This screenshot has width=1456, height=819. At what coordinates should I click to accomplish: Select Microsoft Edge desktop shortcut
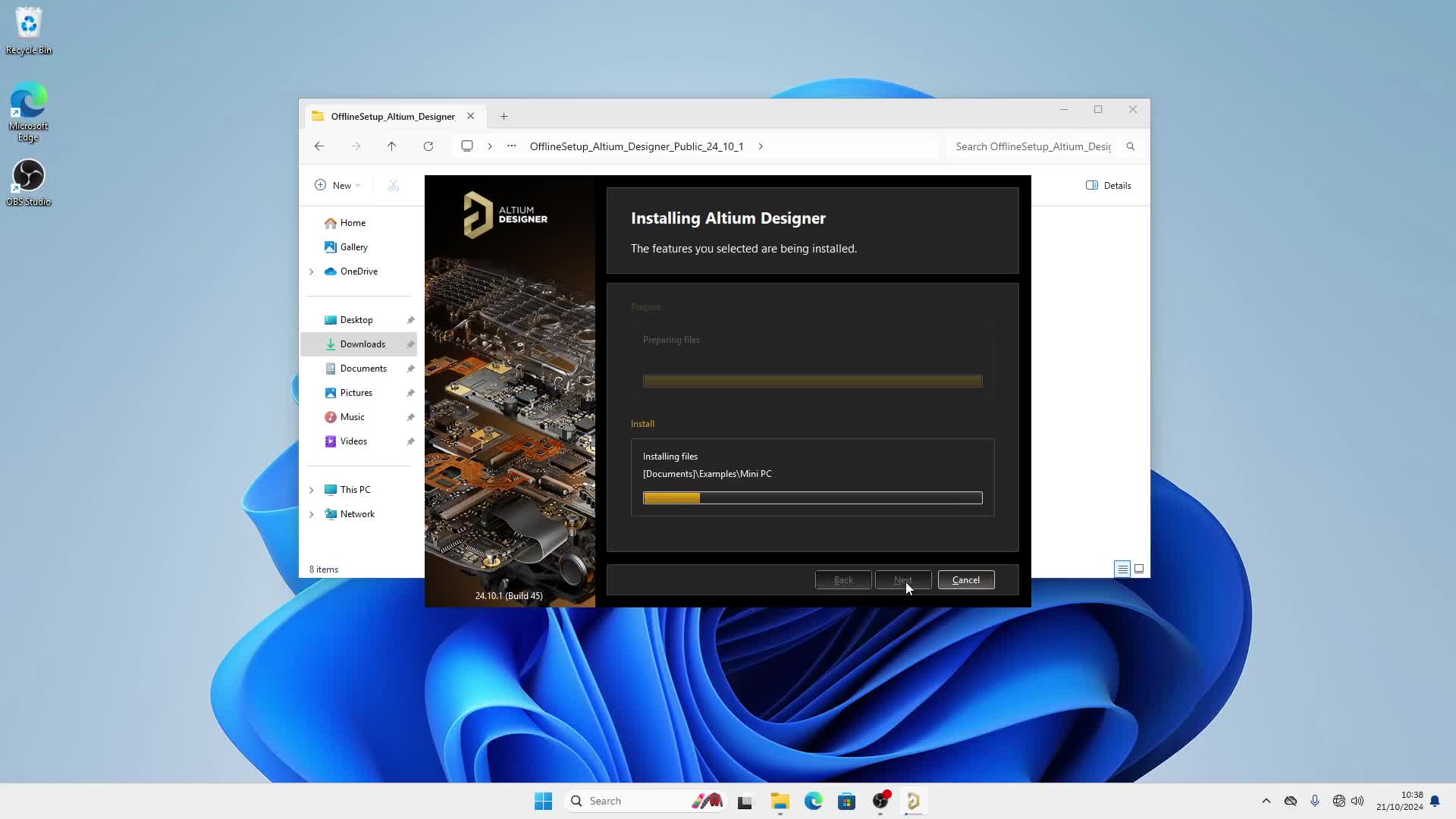pos(29,112)
